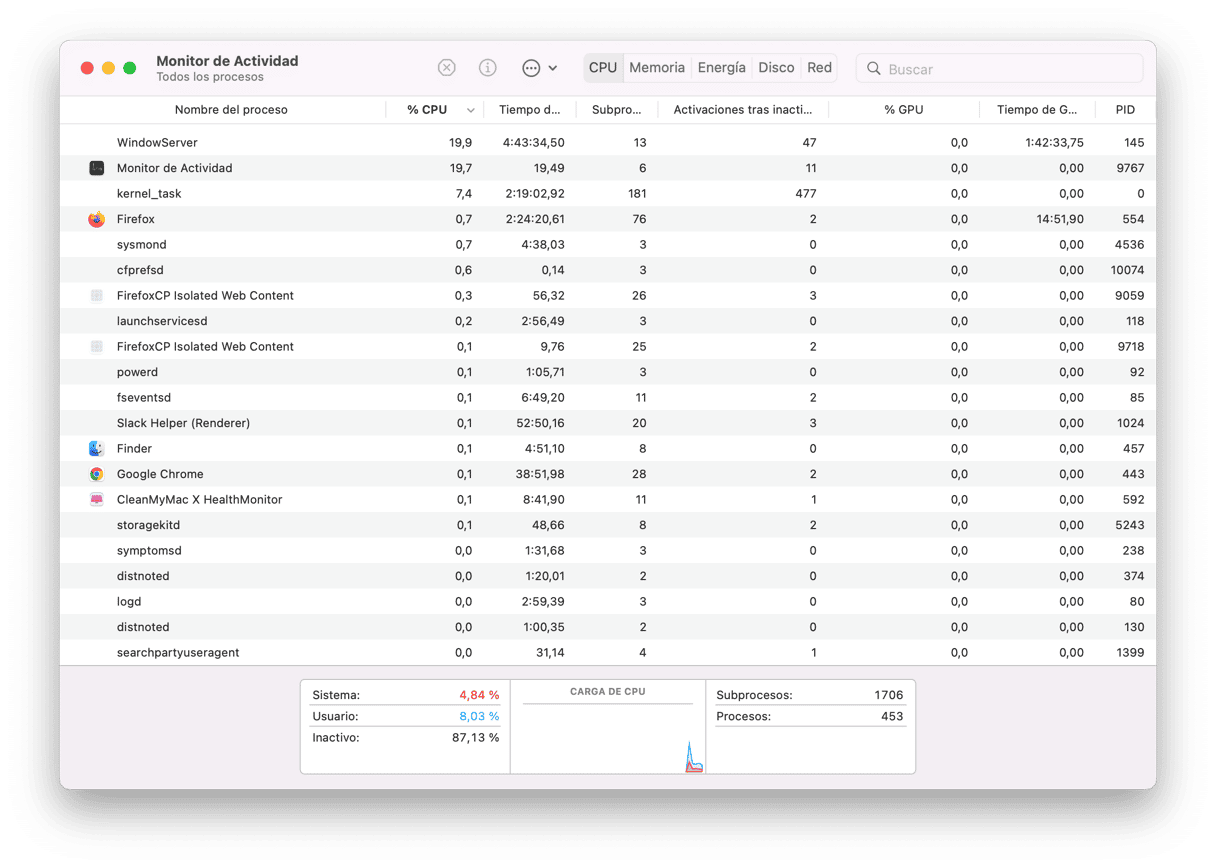Image resolution: width=1216 pixels, height=868 pixels.
Task: Open the Energía tab
Action: tap(721, 68)
